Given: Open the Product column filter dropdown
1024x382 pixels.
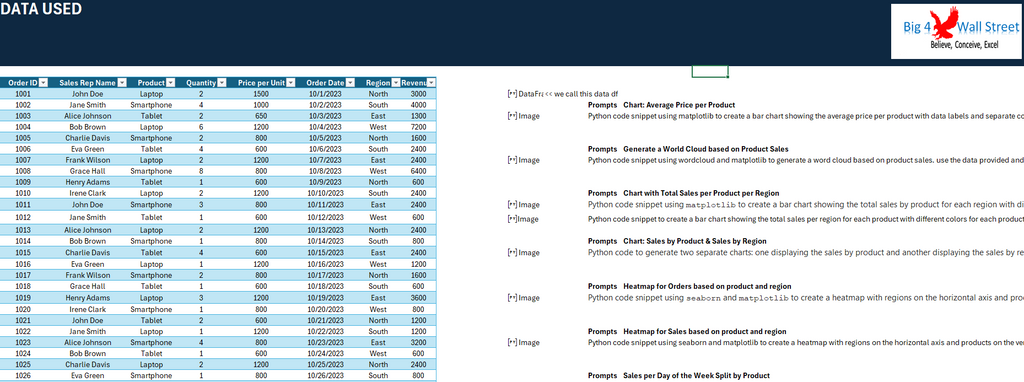Looking at the screenshot, I should 170,83.
